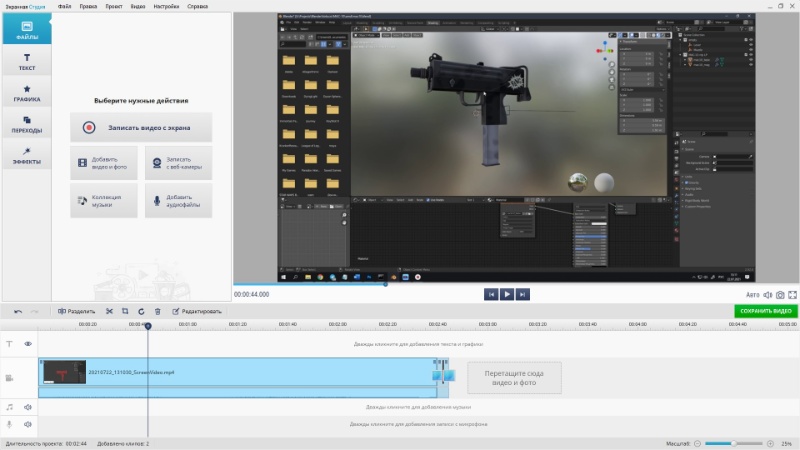The image size is (800, 450).
Task: Click the 00:00:44.000 timecode
Action: coord(252,294)
